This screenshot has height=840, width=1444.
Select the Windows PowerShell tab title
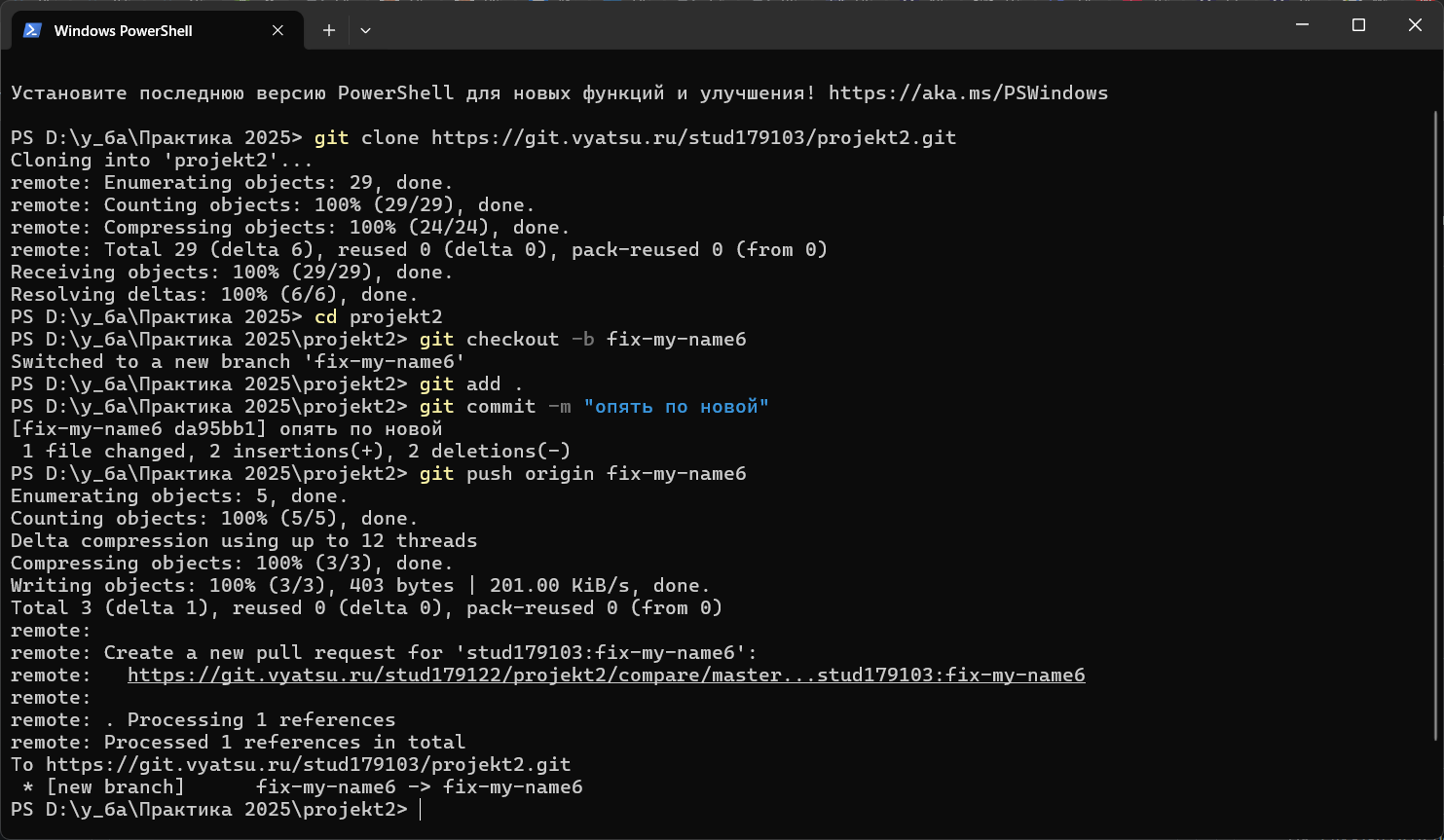123,31
